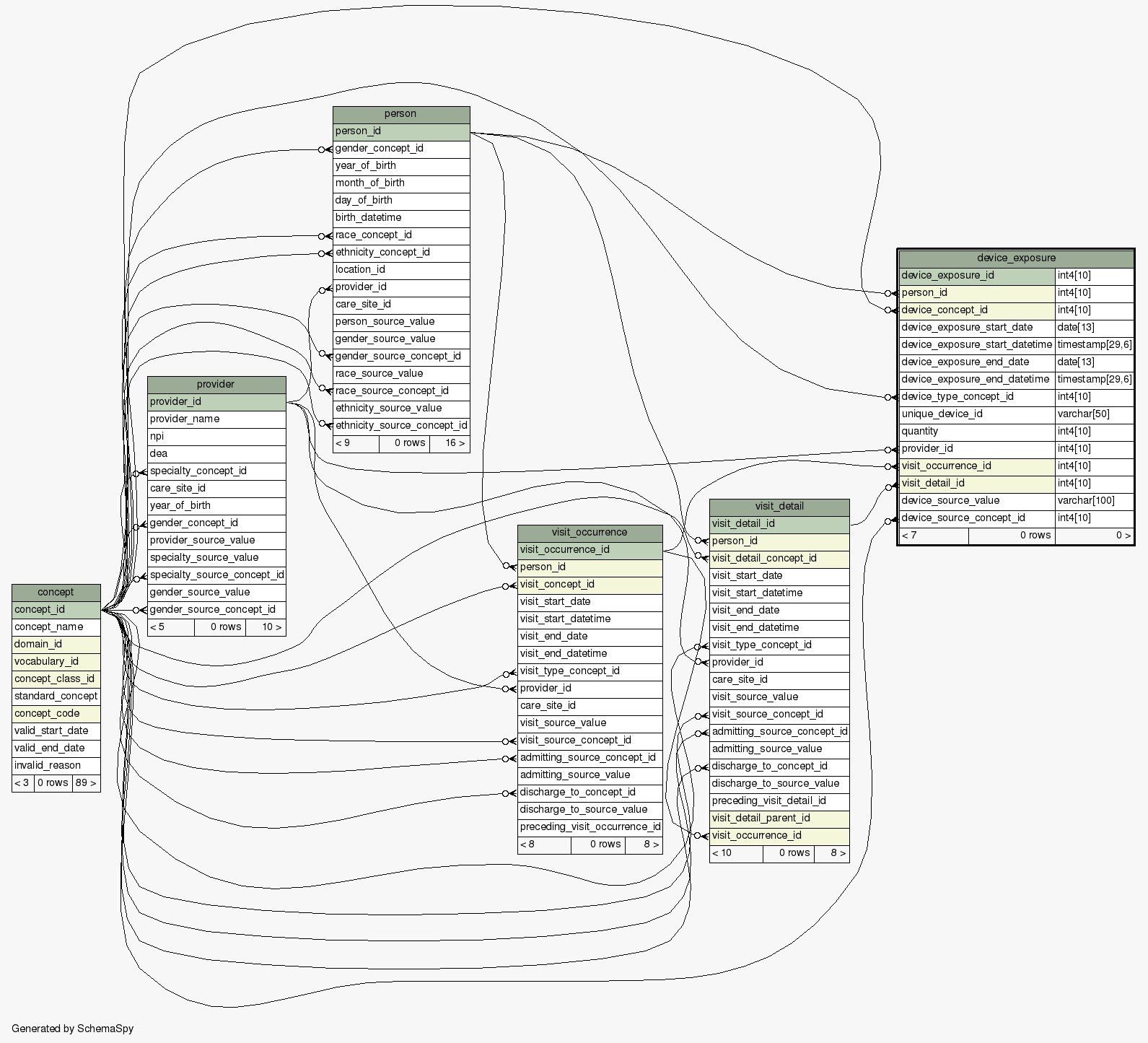Select birth_datetime column in person table
Image resolution: width=1148 pixels, height=1043 pixels.
(x=368, y=218)
